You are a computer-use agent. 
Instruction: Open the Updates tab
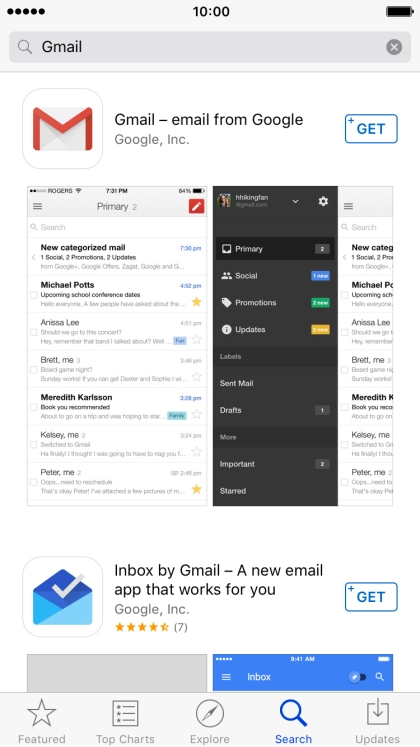click(x=378, y=721)
